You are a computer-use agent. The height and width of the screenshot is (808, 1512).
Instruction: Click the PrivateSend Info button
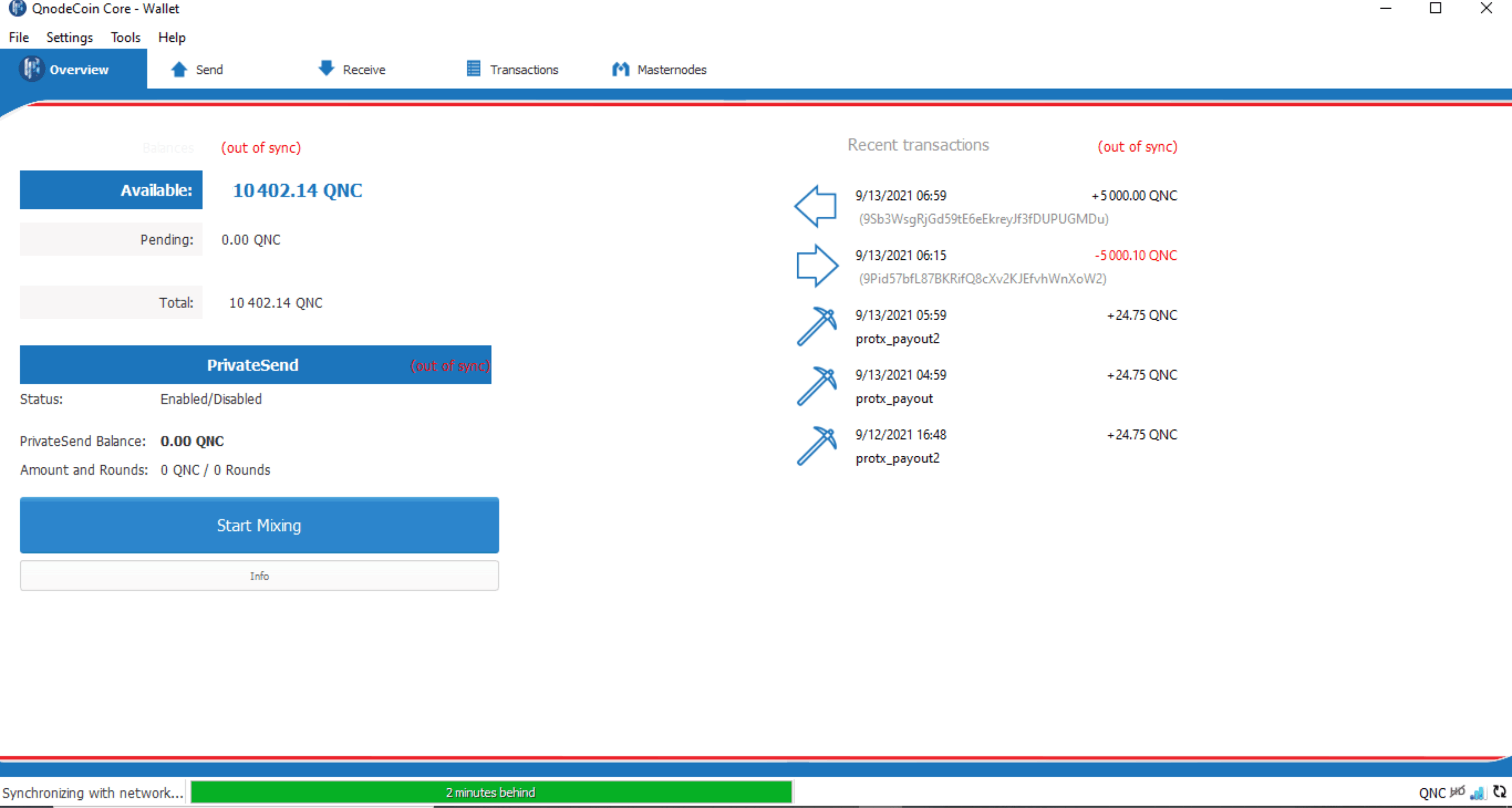click(259, 576)
